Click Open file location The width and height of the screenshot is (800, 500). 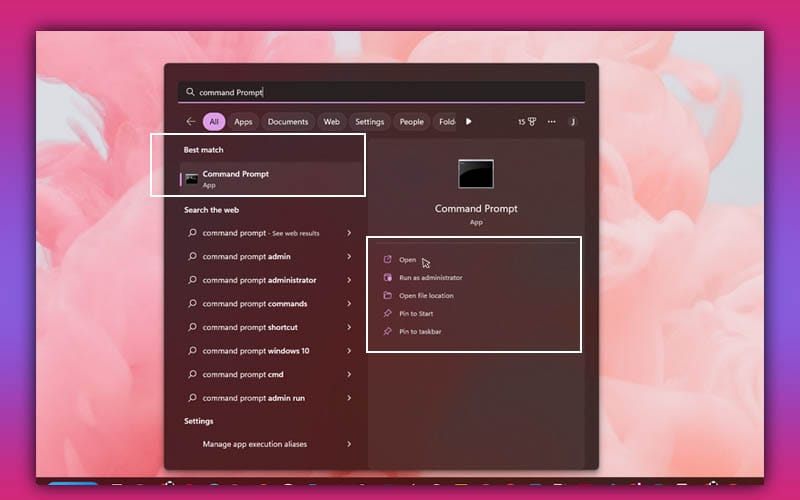pos(426,296)
